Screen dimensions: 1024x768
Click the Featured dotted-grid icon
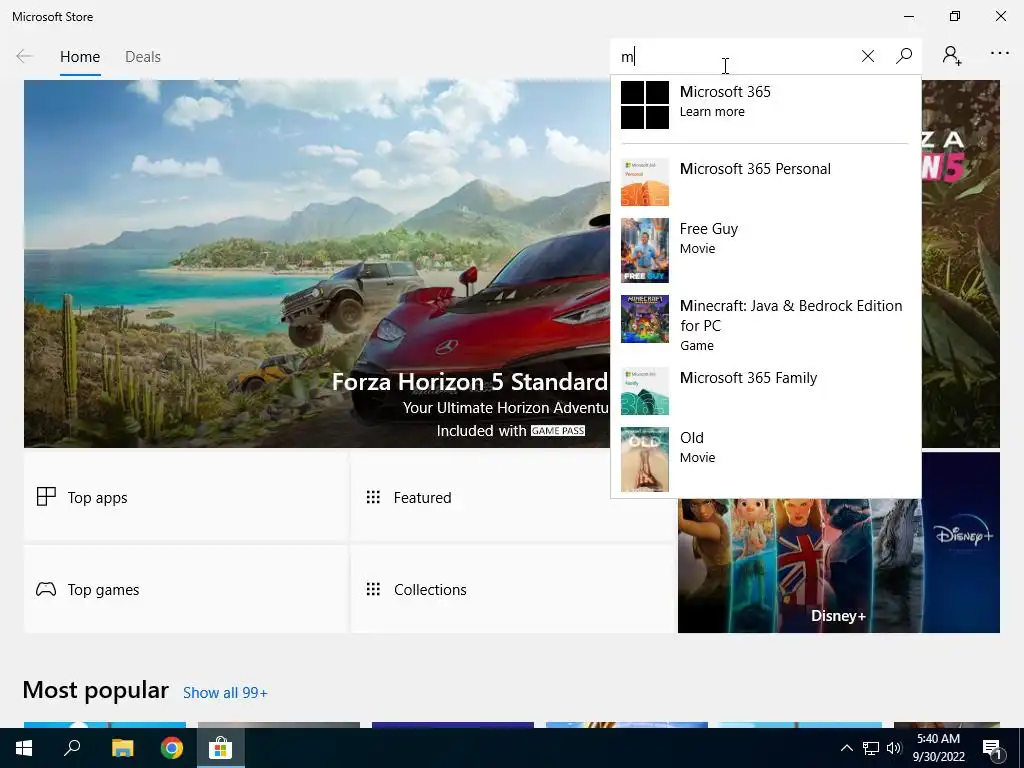(373, 497)
